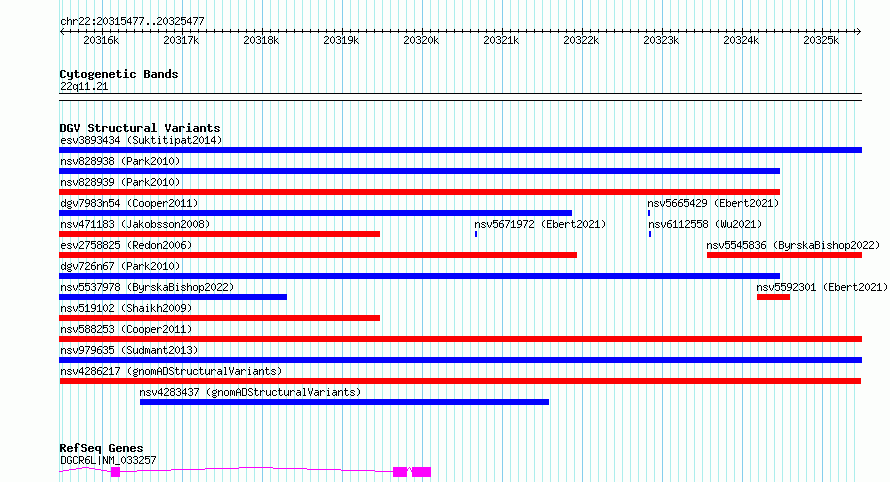The height and width of the screenshot is (482, 890).
Task: Select the small red bar of nsv5592301
Action: coord(773,297)
